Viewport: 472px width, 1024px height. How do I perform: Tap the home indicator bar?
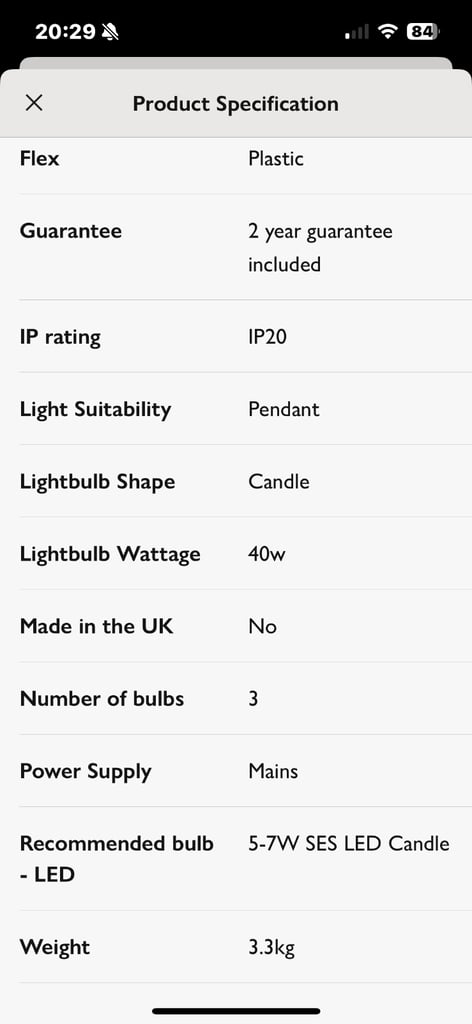236,1011
